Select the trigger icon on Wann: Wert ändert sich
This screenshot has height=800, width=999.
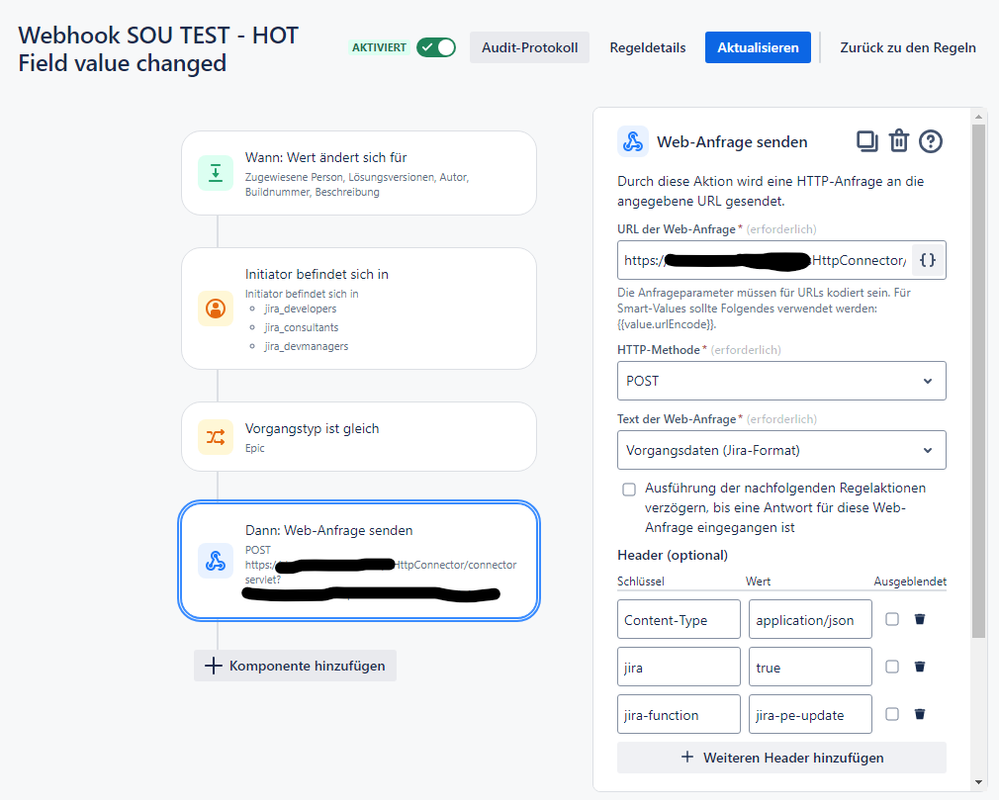pos(215,173)
